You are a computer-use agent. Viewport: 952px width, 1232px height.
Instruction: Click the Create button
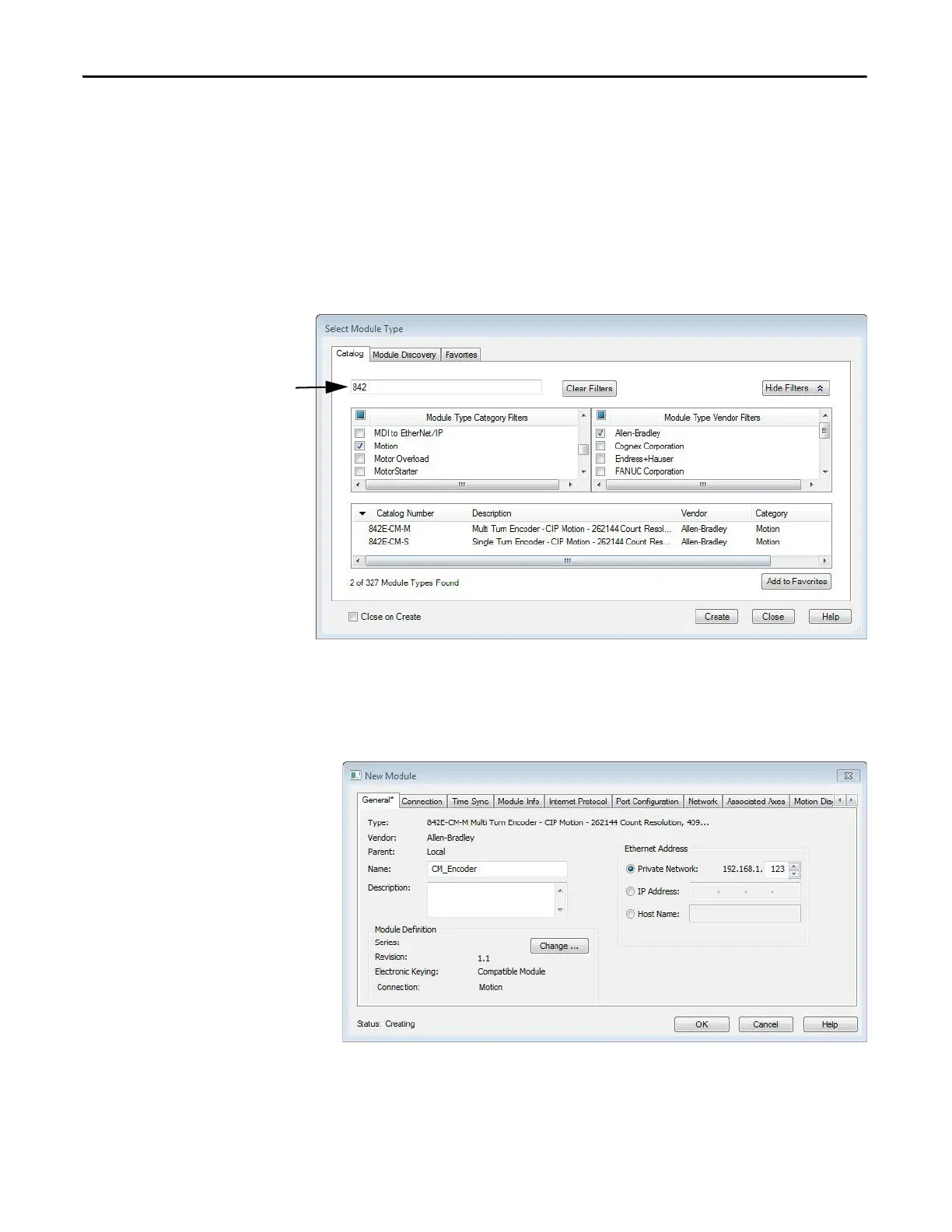[716, 617]
